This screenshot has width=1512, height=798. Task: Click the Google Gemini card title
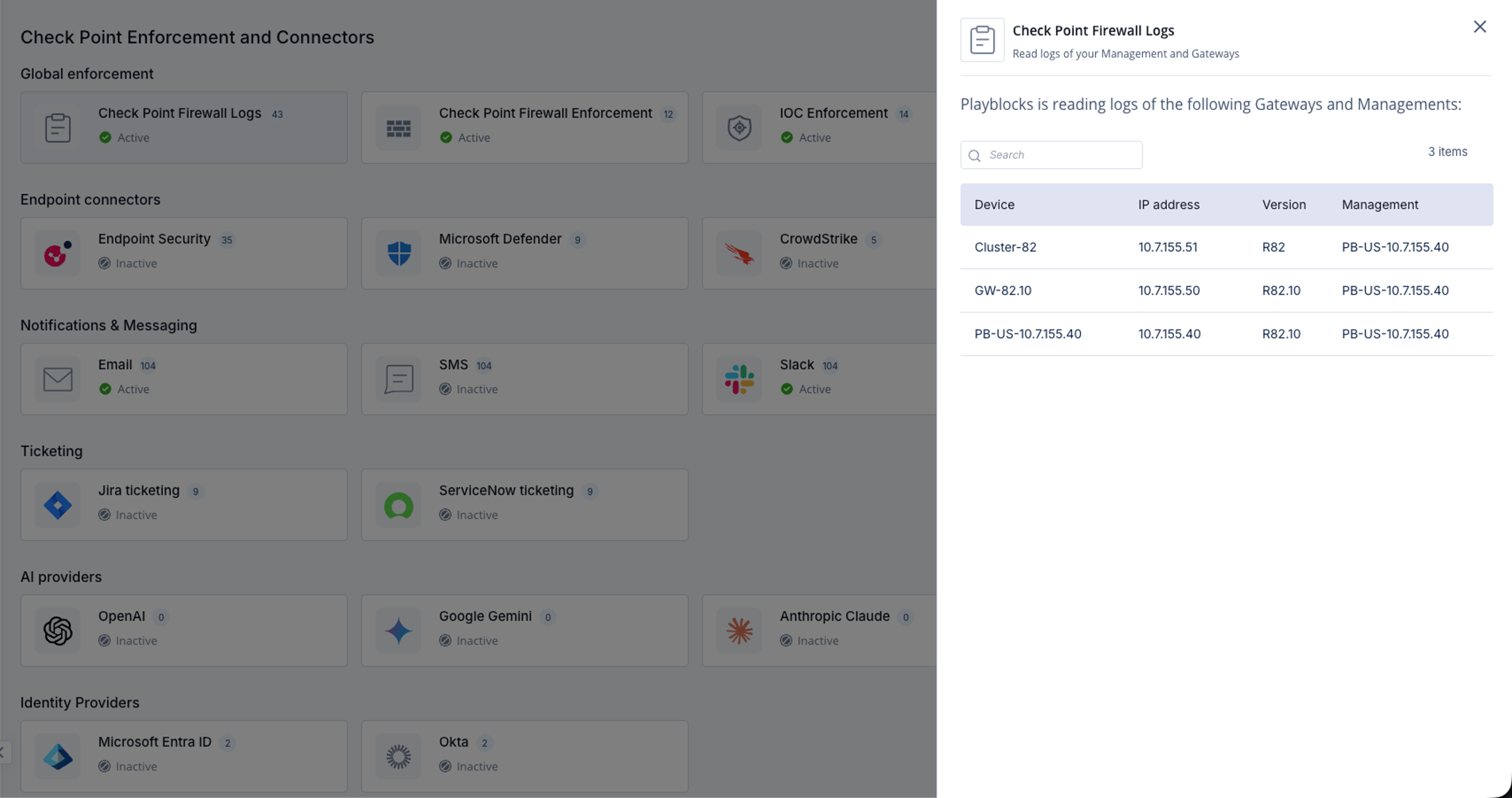[x=485, y=616]
